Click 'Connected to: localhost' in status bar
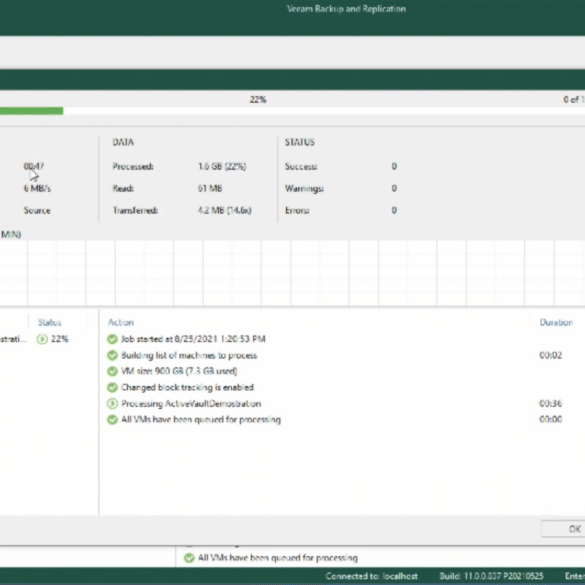 point(371,576)
